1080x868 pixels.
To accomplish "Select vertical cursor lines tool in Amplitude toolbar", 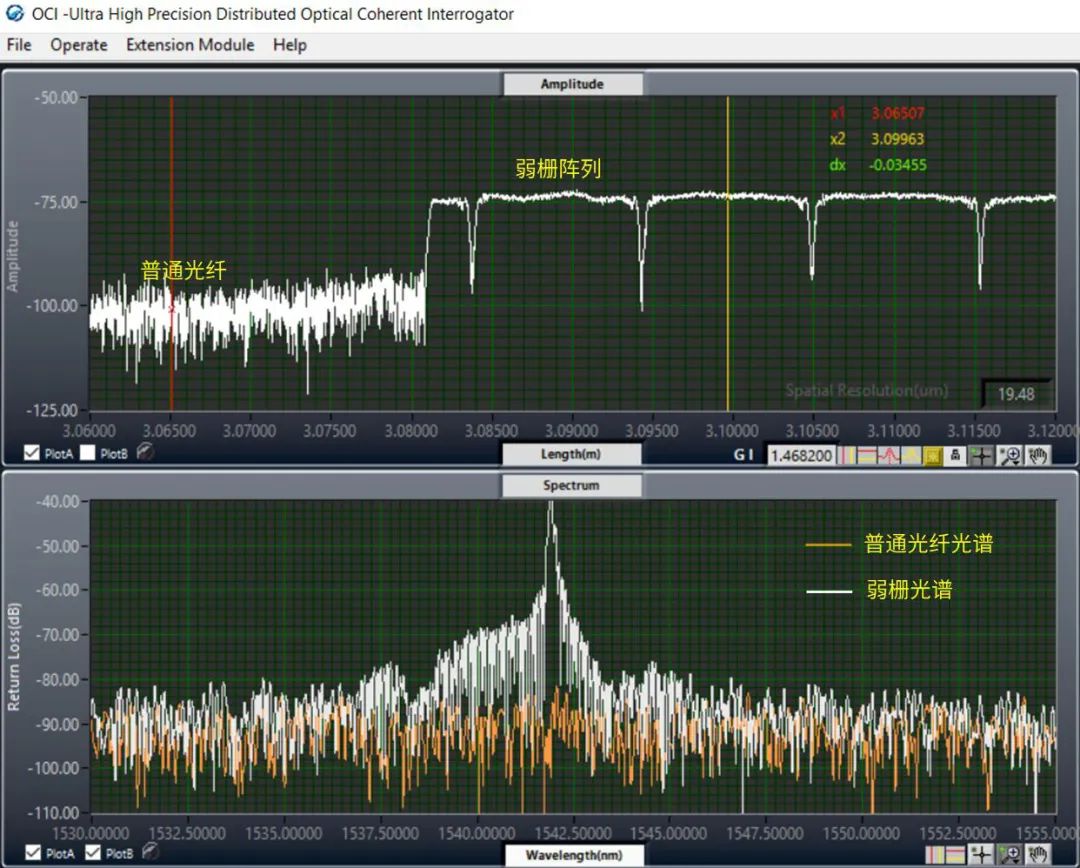I will (847, 455).
